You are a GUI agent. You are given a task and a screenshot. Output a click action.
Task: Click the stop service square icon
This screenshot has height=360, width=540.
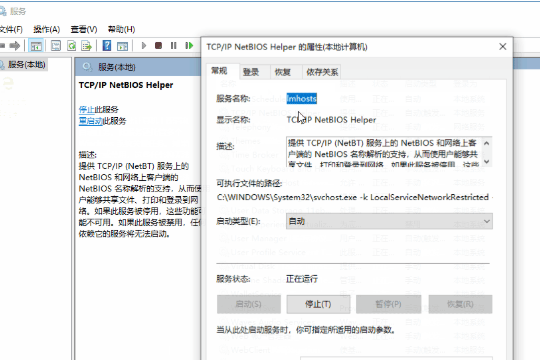[x=158, y=45]
